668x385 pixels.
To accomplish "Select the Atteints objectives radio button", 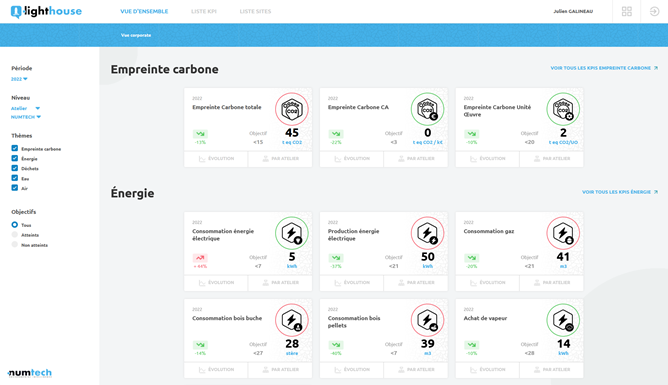I will pyautogui.click(x=14, y=235).
